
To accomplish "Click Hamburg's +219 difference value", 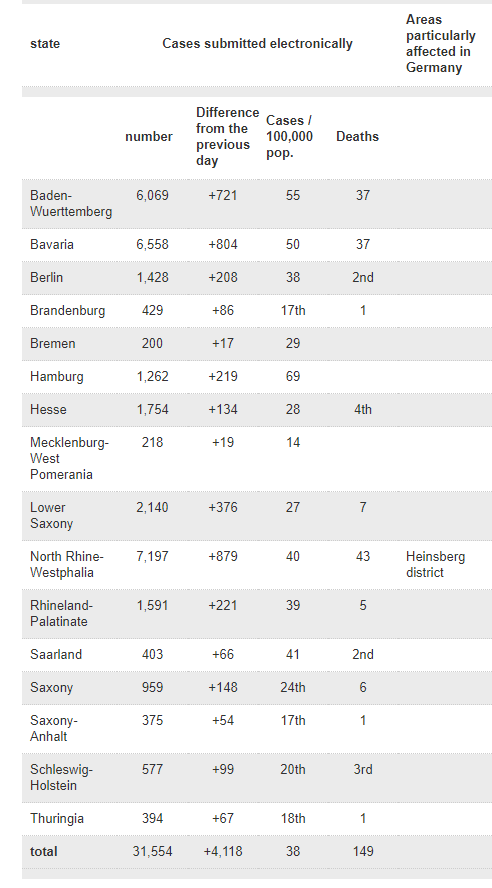I will (x=223, y=377).
